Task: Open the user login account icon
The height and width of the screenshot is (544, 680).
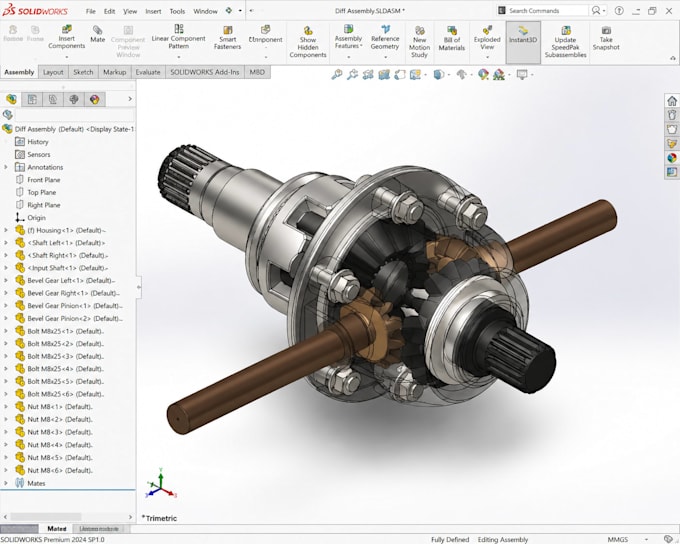Action: [596, 10]
